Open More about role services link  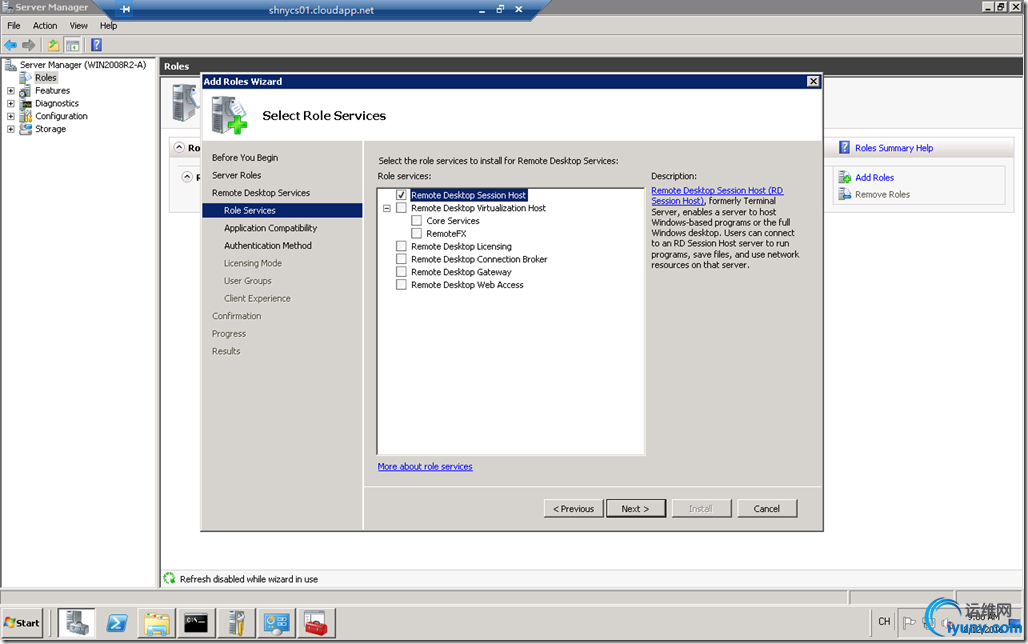(x=425, y=466)
